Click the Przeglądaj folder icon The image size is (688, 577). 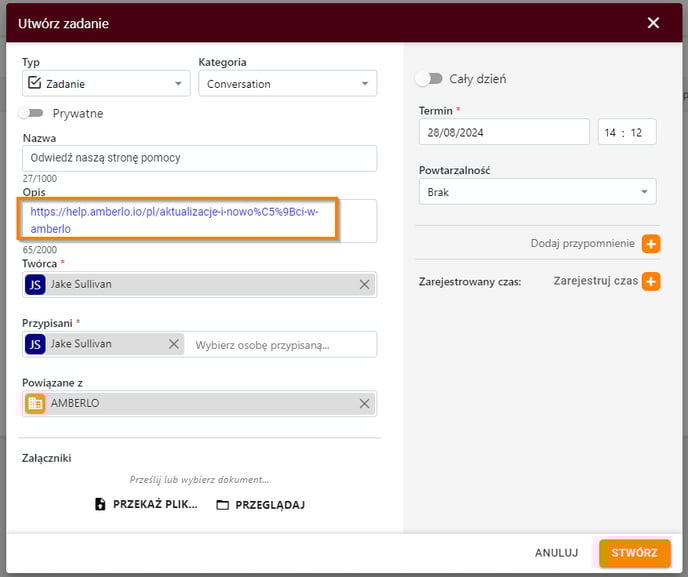tap(222, 505)
